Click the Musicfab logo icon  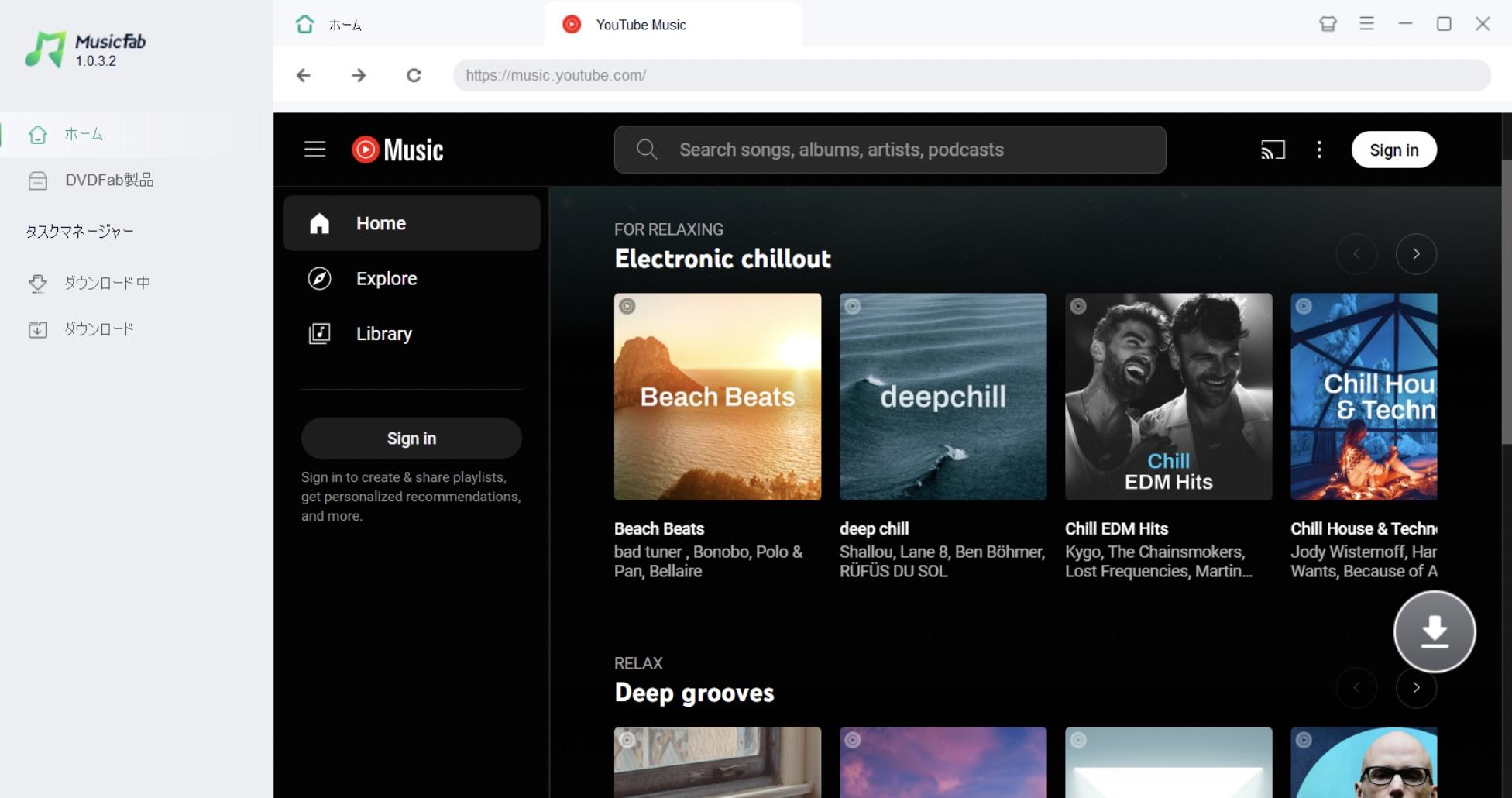pos(45,50)
